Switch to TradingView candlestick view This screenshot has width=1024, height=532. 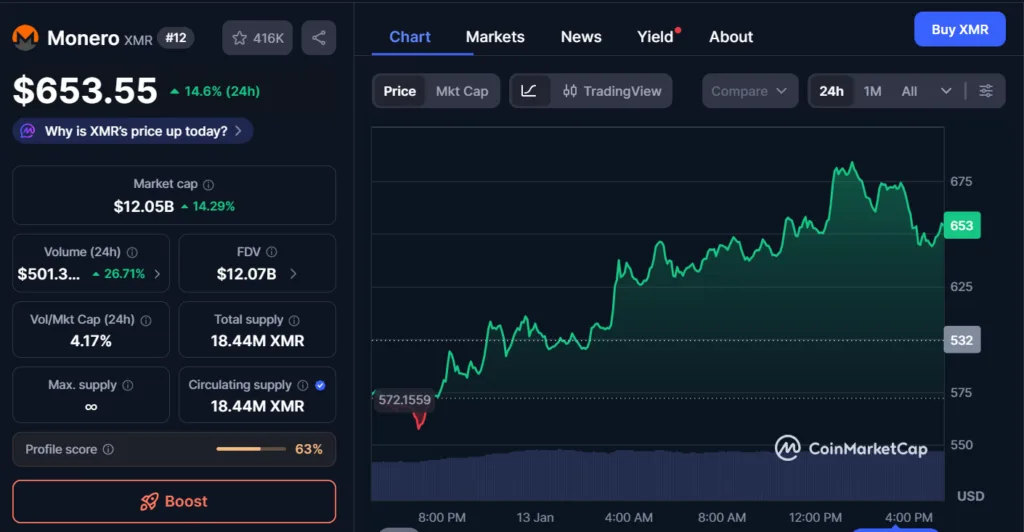[612, 91]
